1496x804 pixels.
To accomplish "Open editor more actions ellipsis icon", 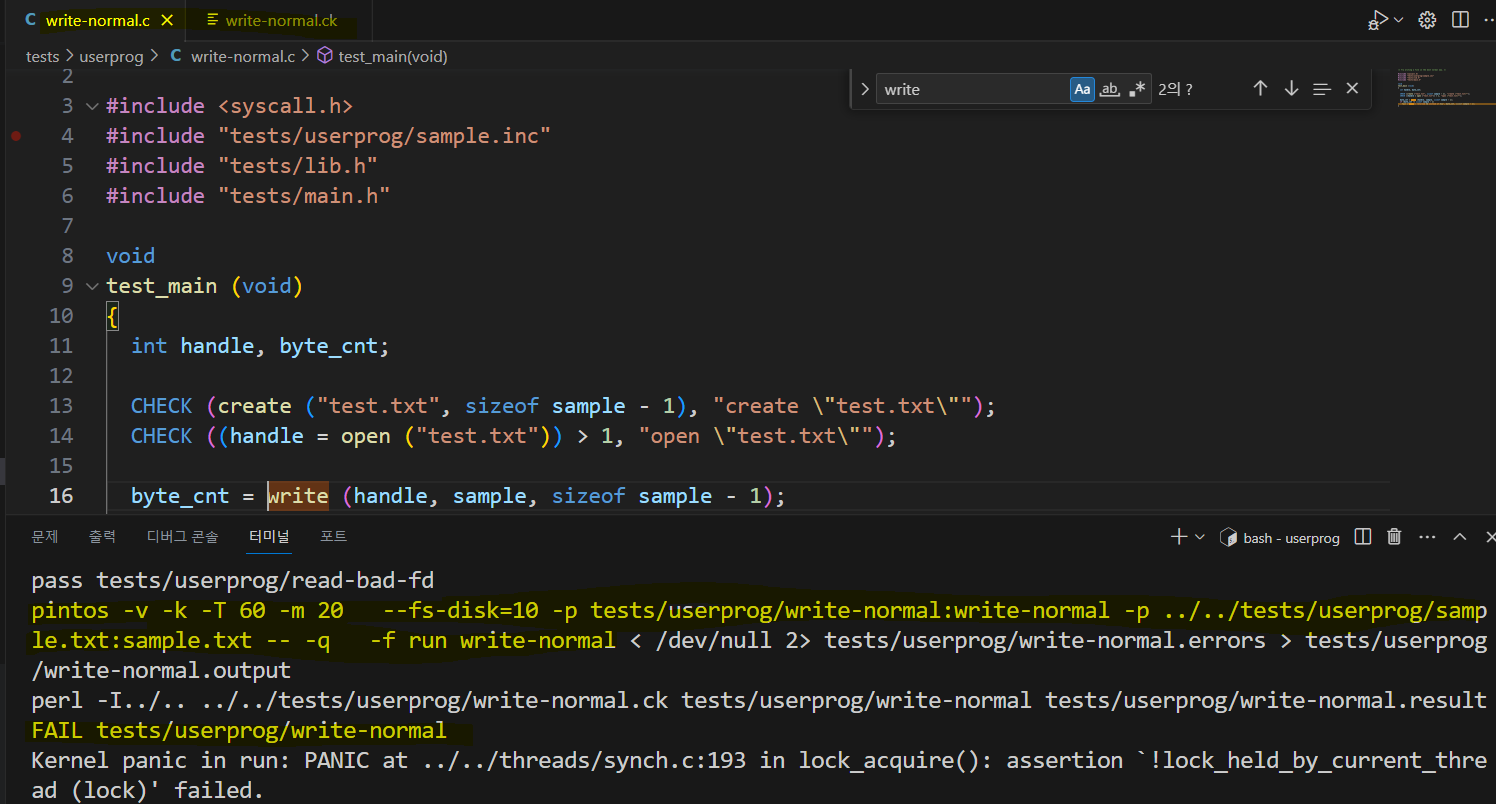I will point(1489,19).
